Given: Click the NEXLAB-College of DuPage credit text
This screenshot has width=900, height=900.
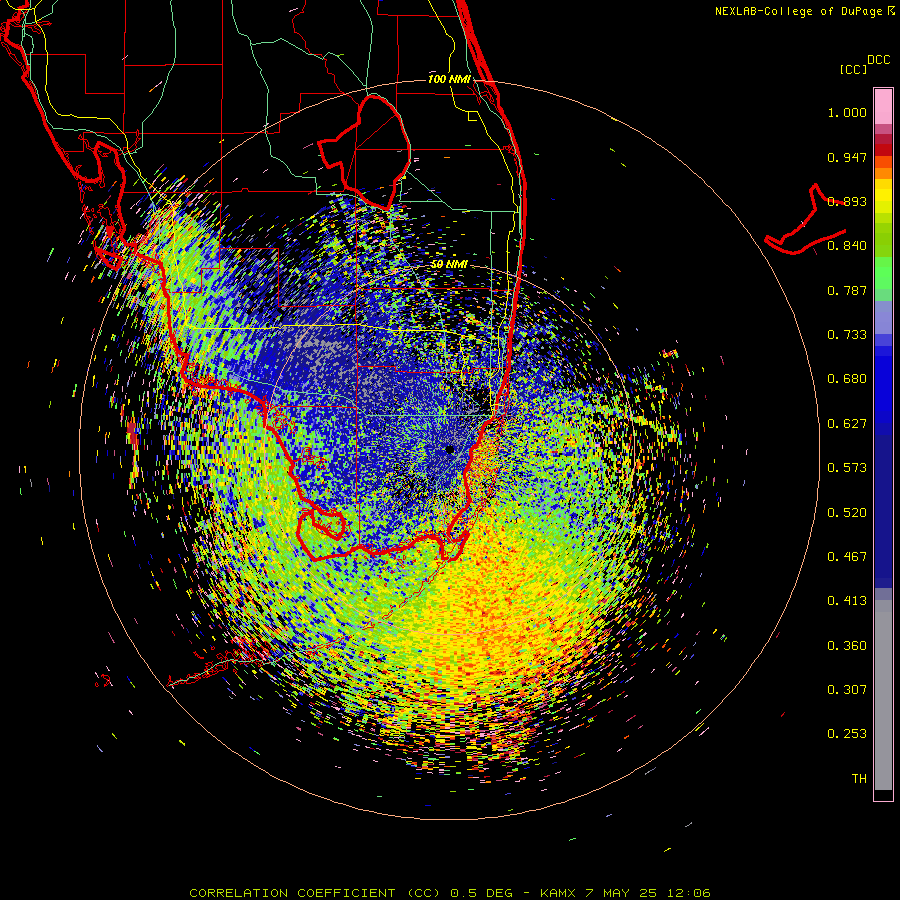Looking at the screenshot, I should [798, 11].
